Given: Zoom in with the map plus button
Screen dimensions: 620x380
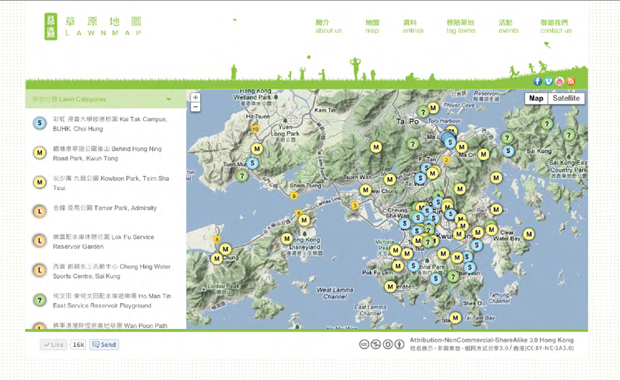Looking at the screenshot, I should coord(195,98).
